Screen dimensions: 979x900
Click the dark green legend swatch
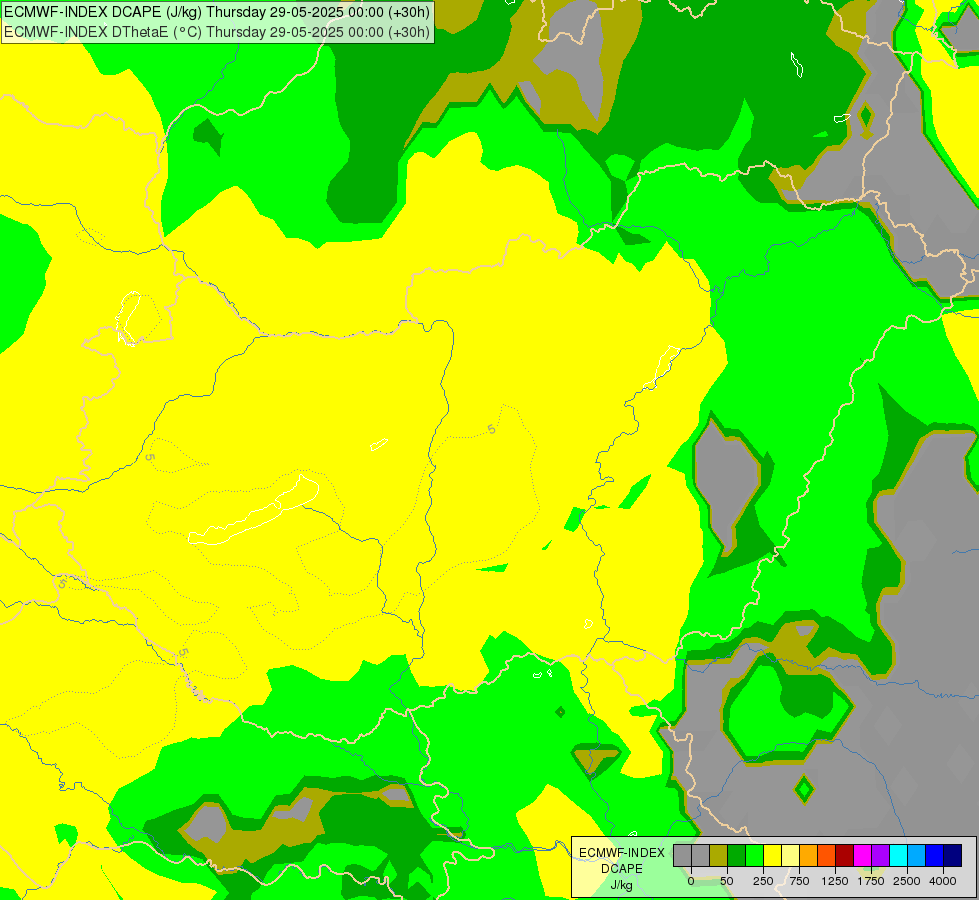tap(737, 855)
